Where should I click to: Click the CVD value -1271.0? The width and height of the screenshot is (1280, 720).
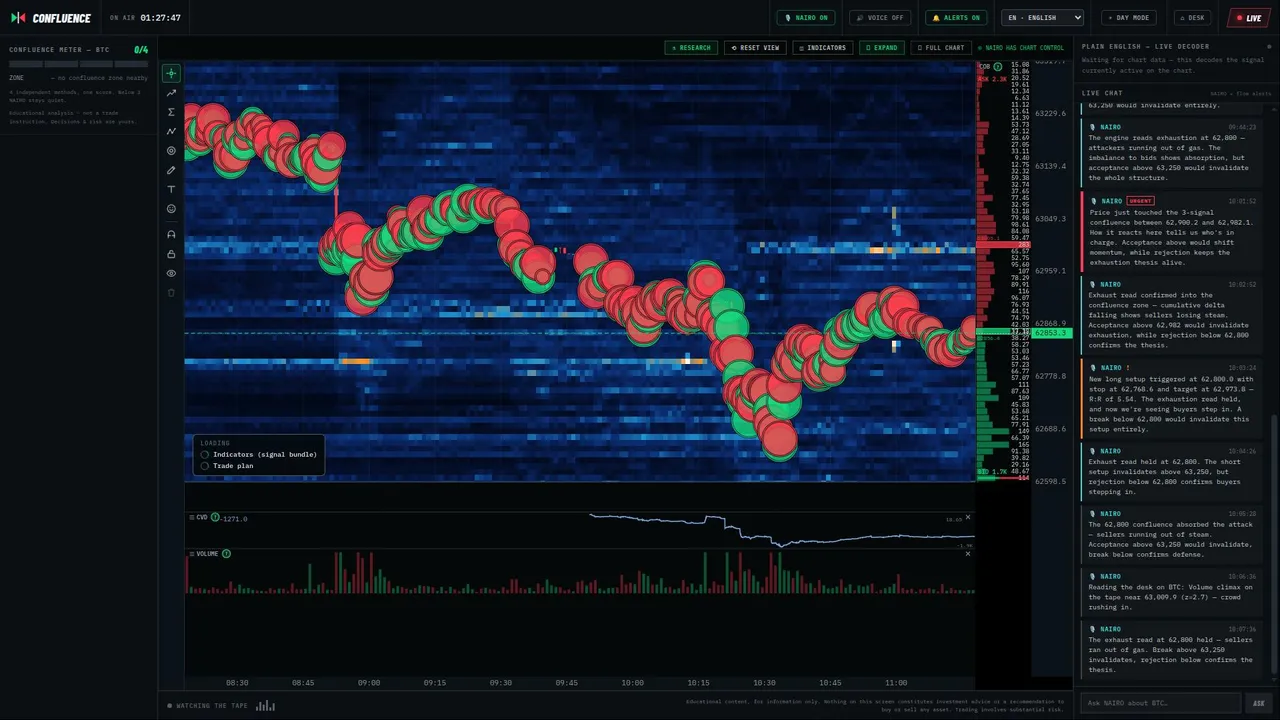(234, 518)
